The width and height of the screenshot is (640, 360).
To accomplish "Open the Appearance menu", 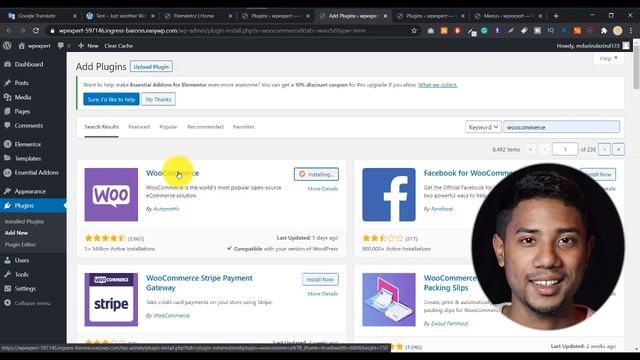I will click(x=30, y=191).
